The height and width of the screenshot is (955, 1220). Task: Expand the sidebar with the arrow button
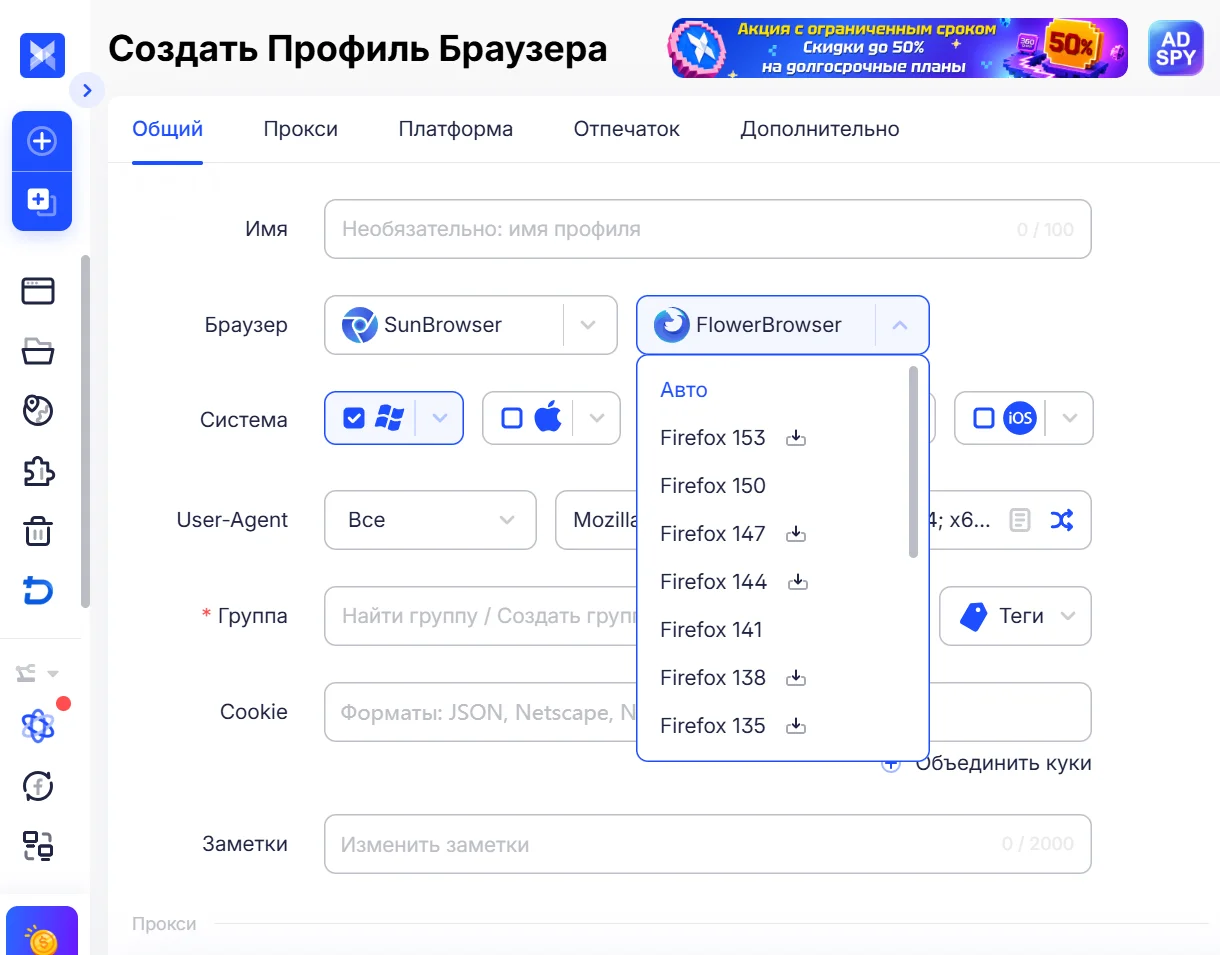click(87, 91)
